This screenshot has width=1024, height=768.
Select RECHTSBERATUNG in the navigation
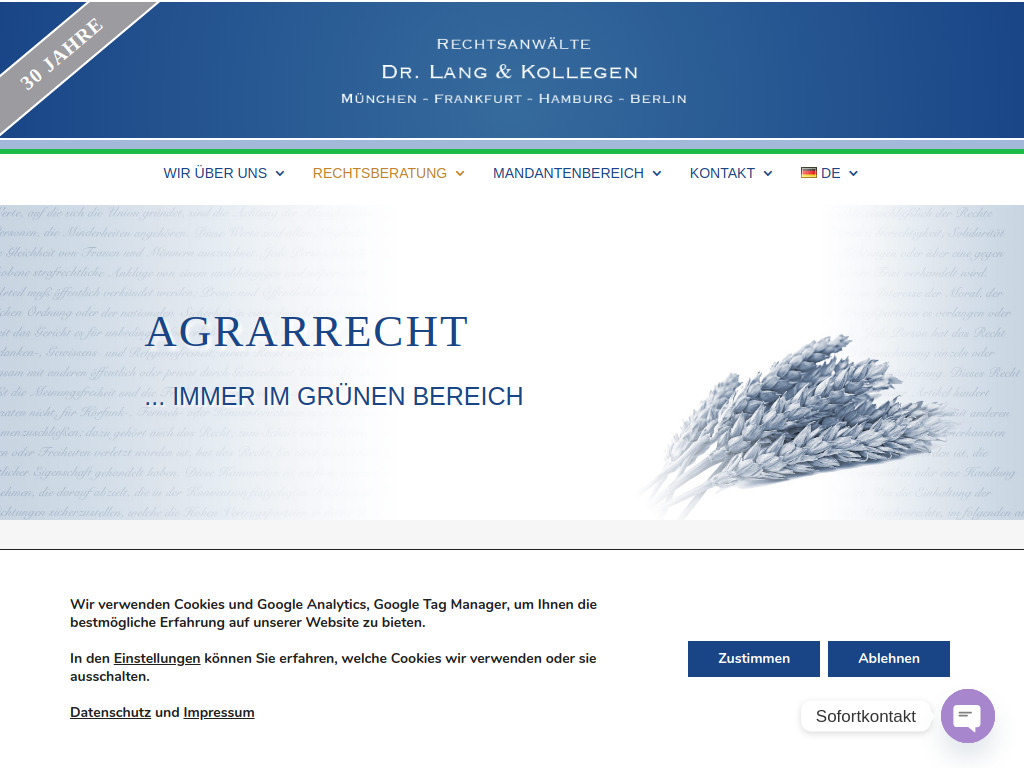pos(380,173)
